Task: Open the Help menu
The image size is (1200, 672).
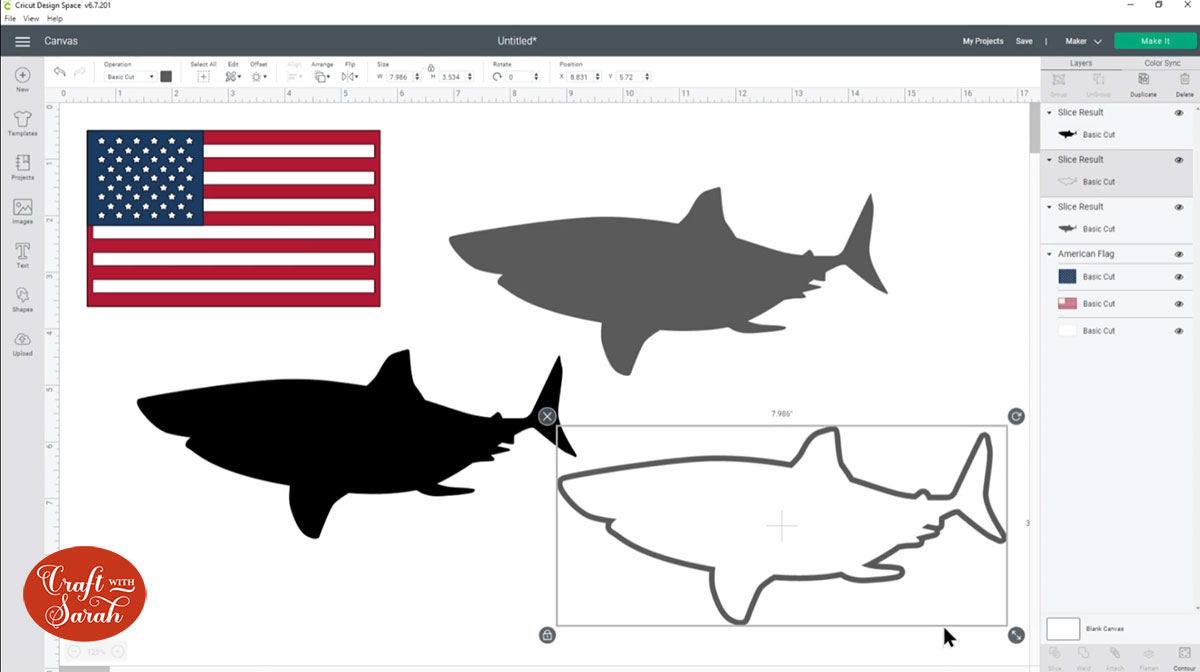Action: point(54,18)
